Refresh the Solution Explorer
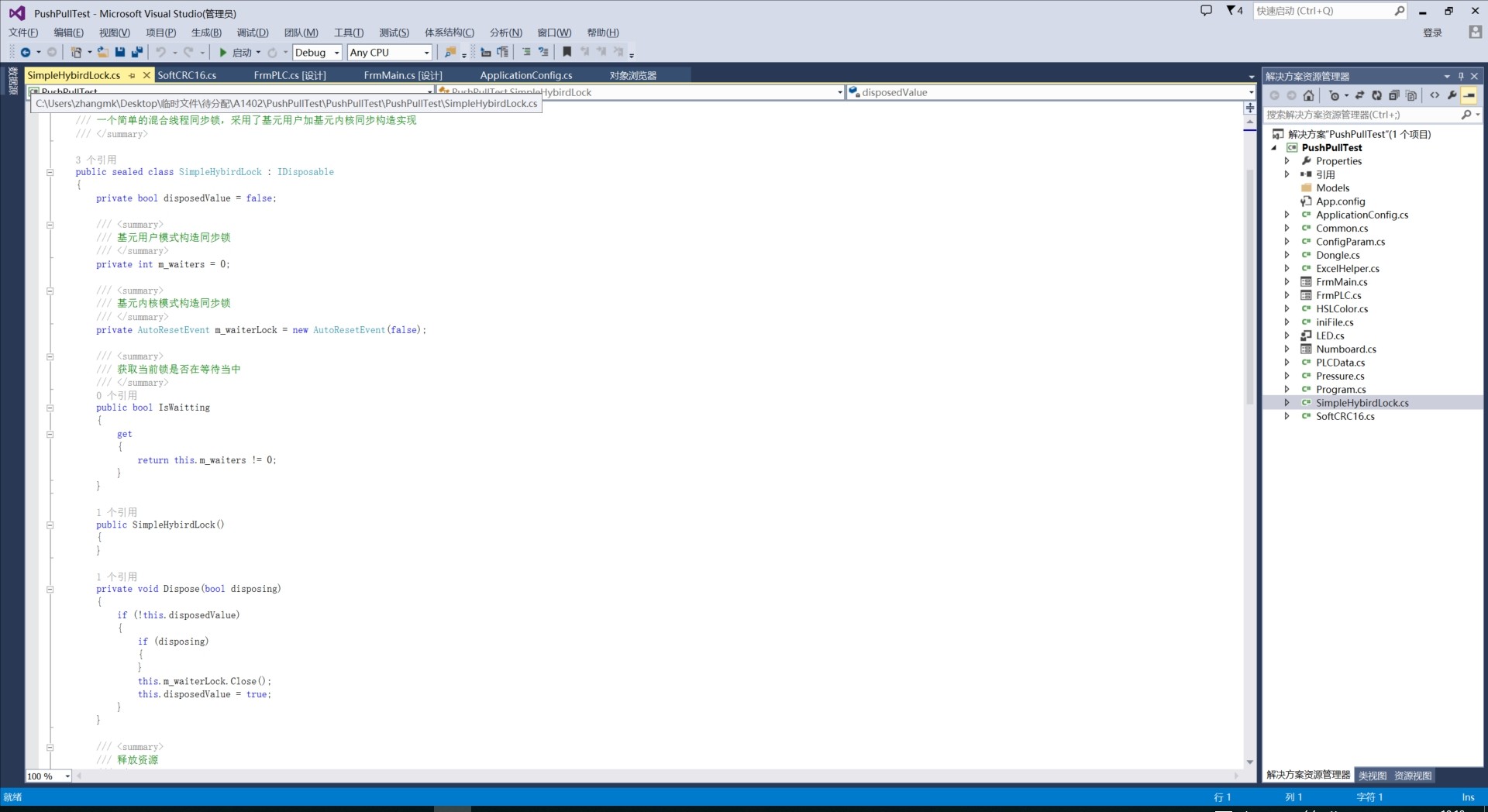 pos(1376,95)
